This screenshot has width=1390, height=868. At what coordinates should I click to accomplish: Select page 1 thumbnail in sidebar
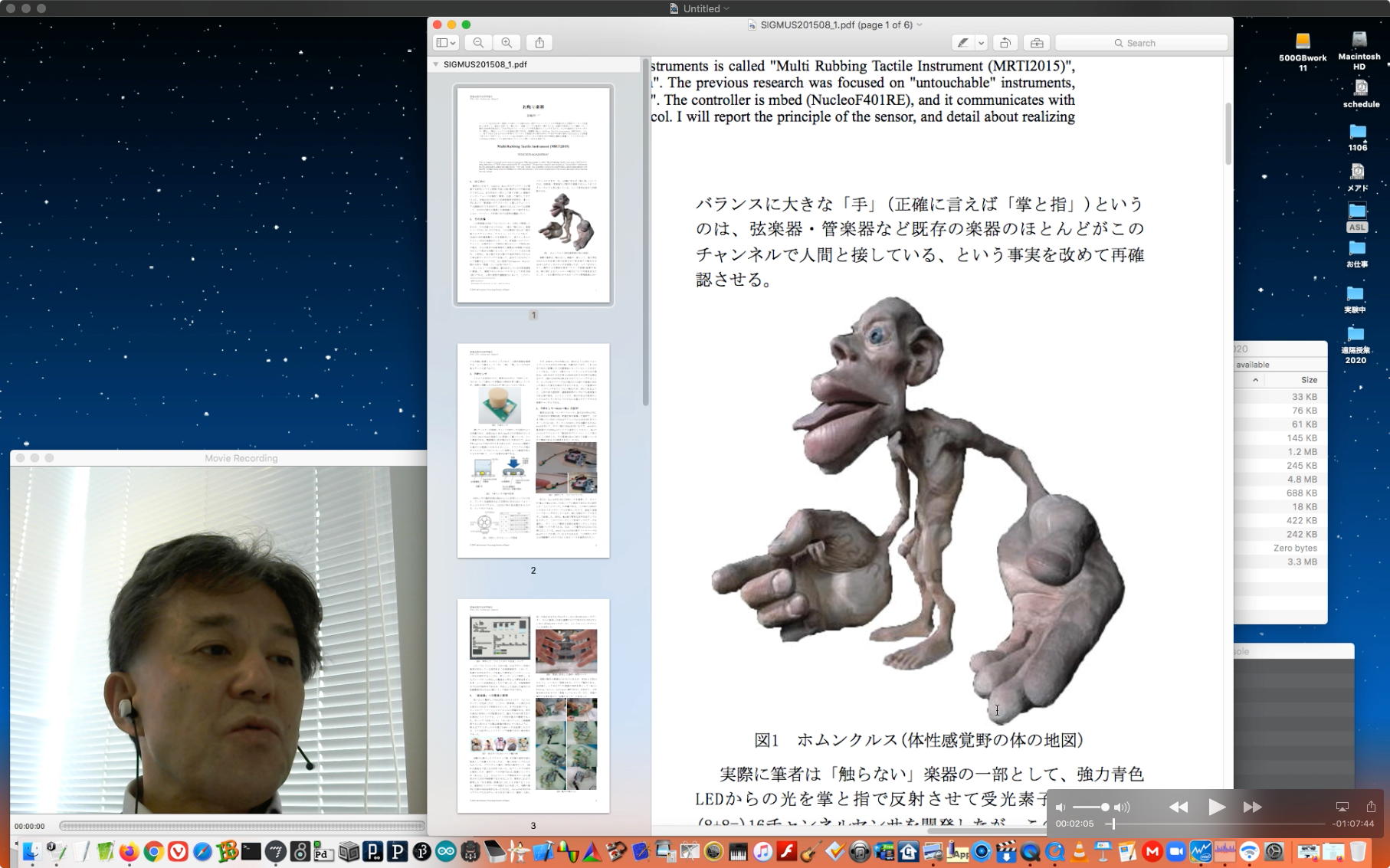533,195
